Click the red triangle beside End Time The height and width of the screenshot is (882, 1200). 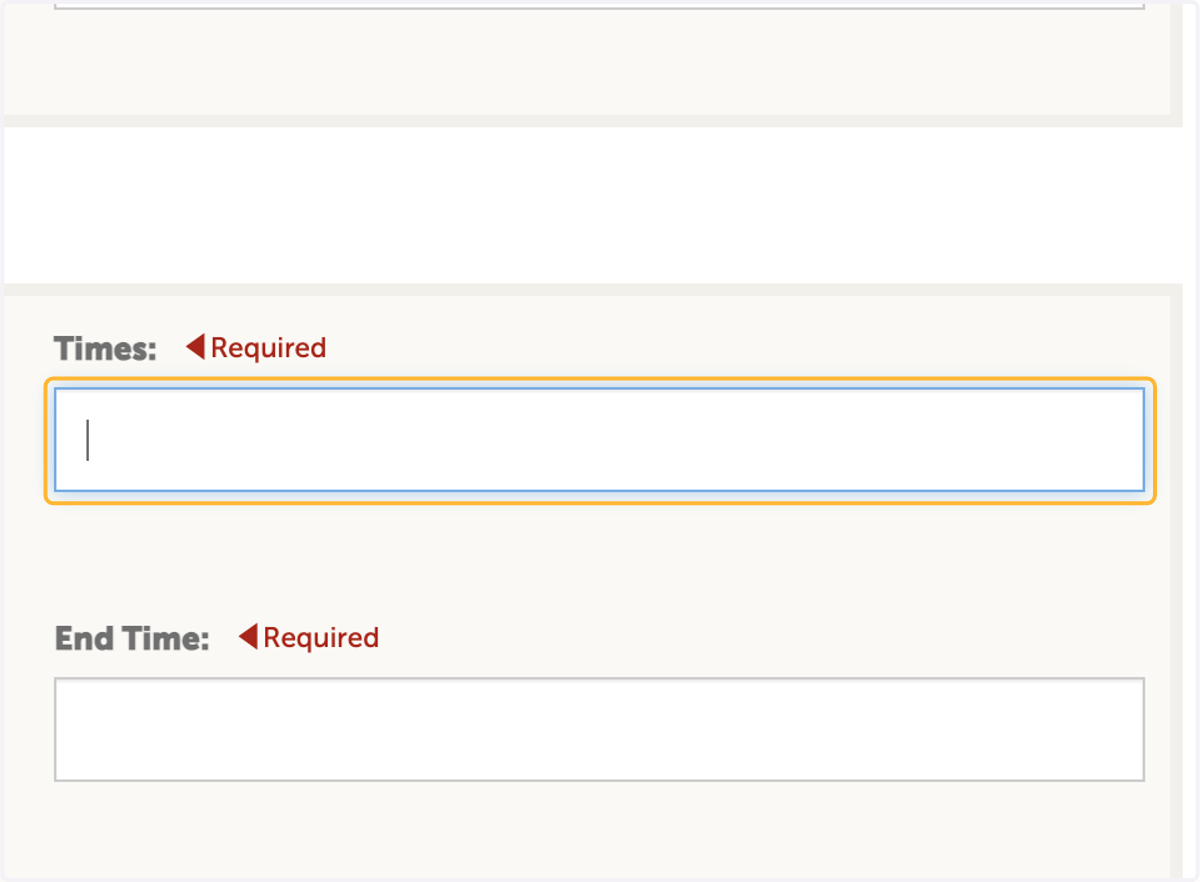coord(248,636)
